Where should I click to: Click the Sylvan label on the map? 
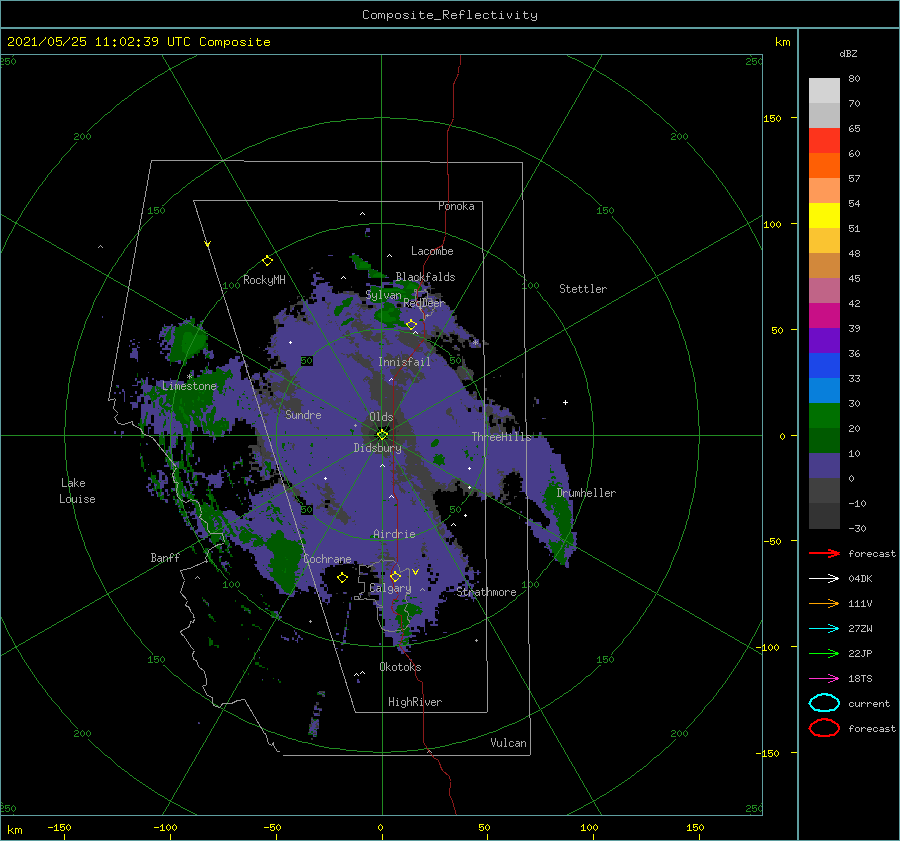tap(383, 295)
